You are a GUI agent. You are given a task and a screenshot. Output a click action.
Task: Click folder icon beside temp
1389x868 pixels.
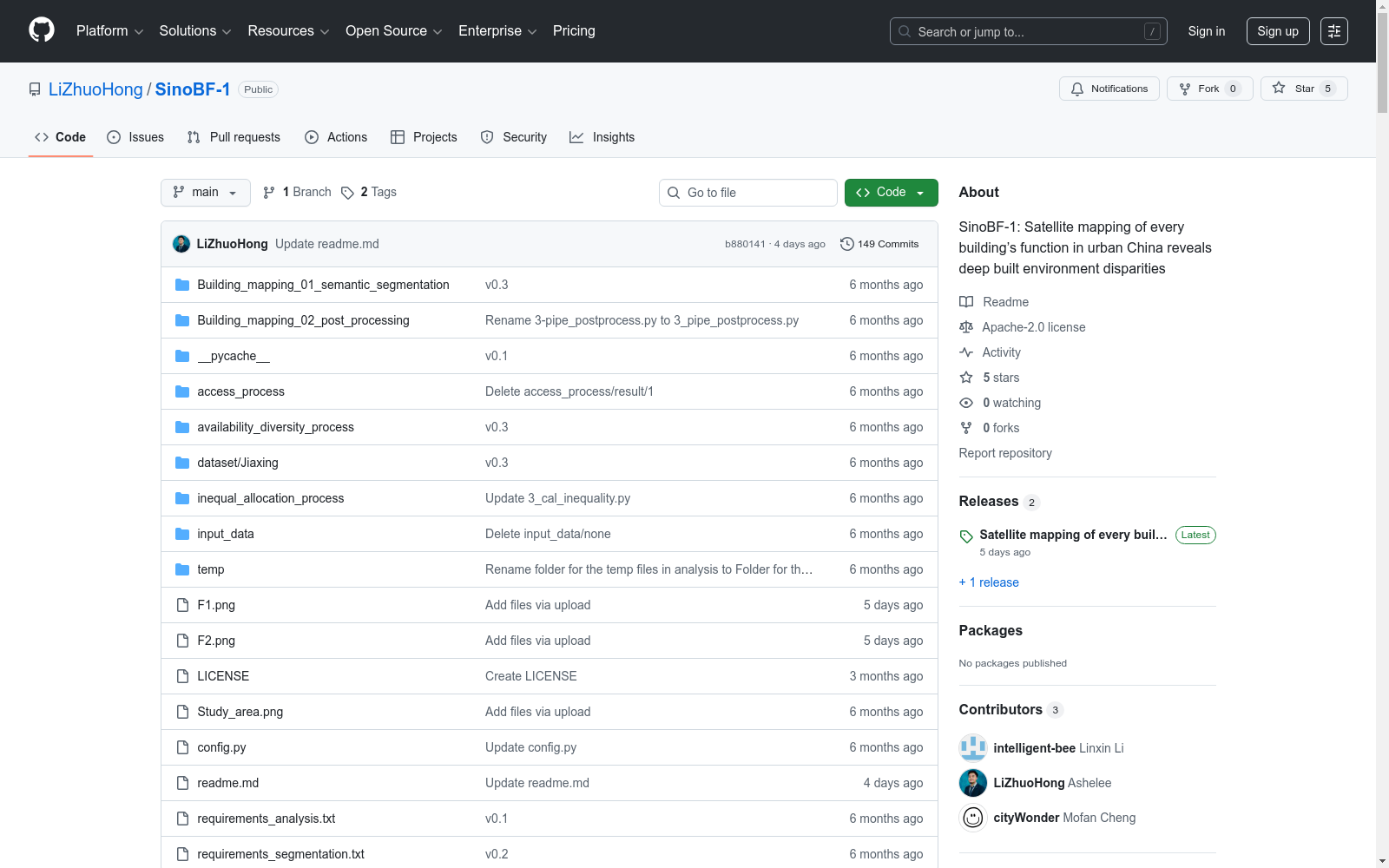(182, 569)
